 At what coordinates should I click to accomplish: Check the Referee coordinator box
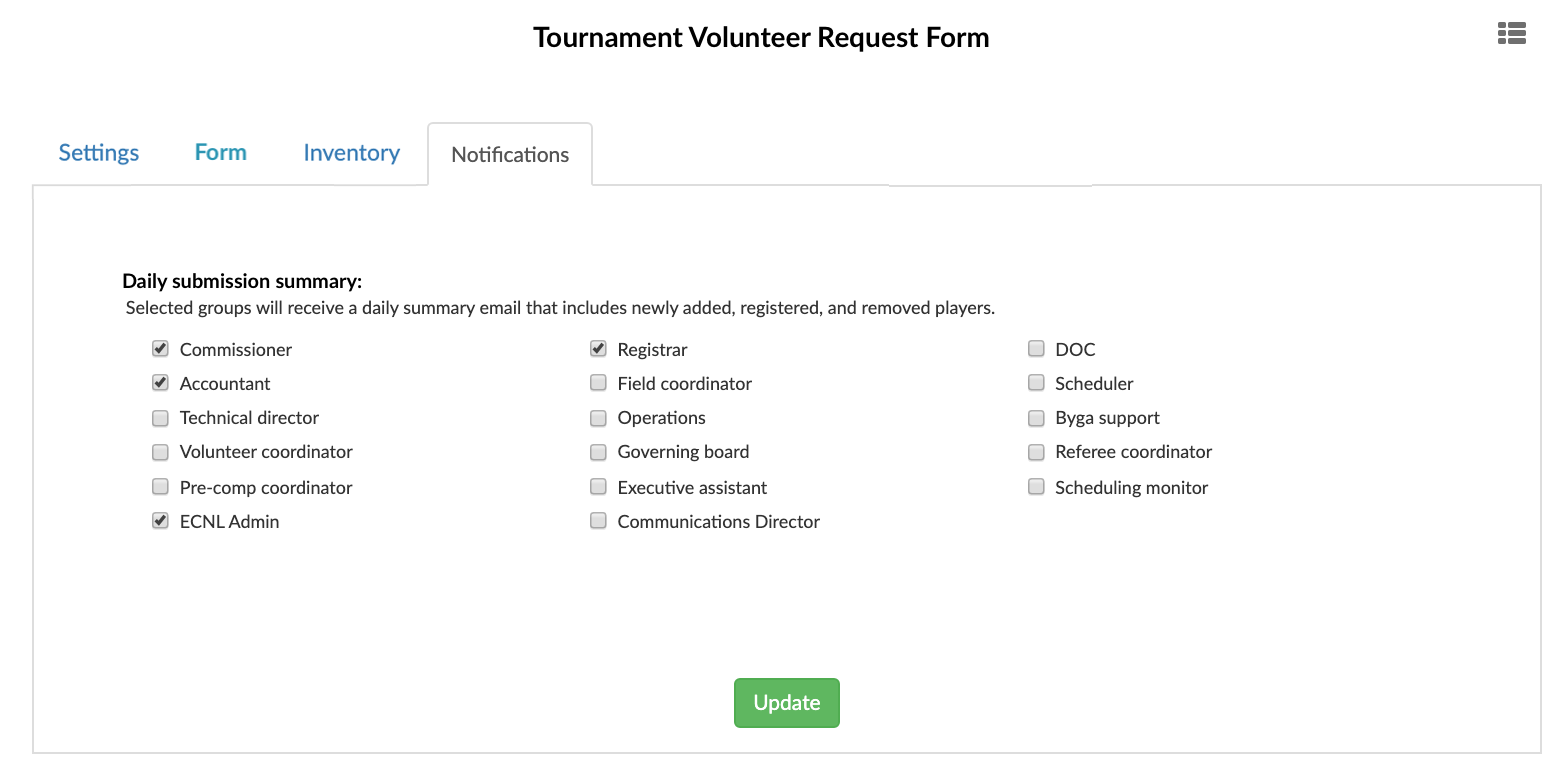click(1036, 452)
